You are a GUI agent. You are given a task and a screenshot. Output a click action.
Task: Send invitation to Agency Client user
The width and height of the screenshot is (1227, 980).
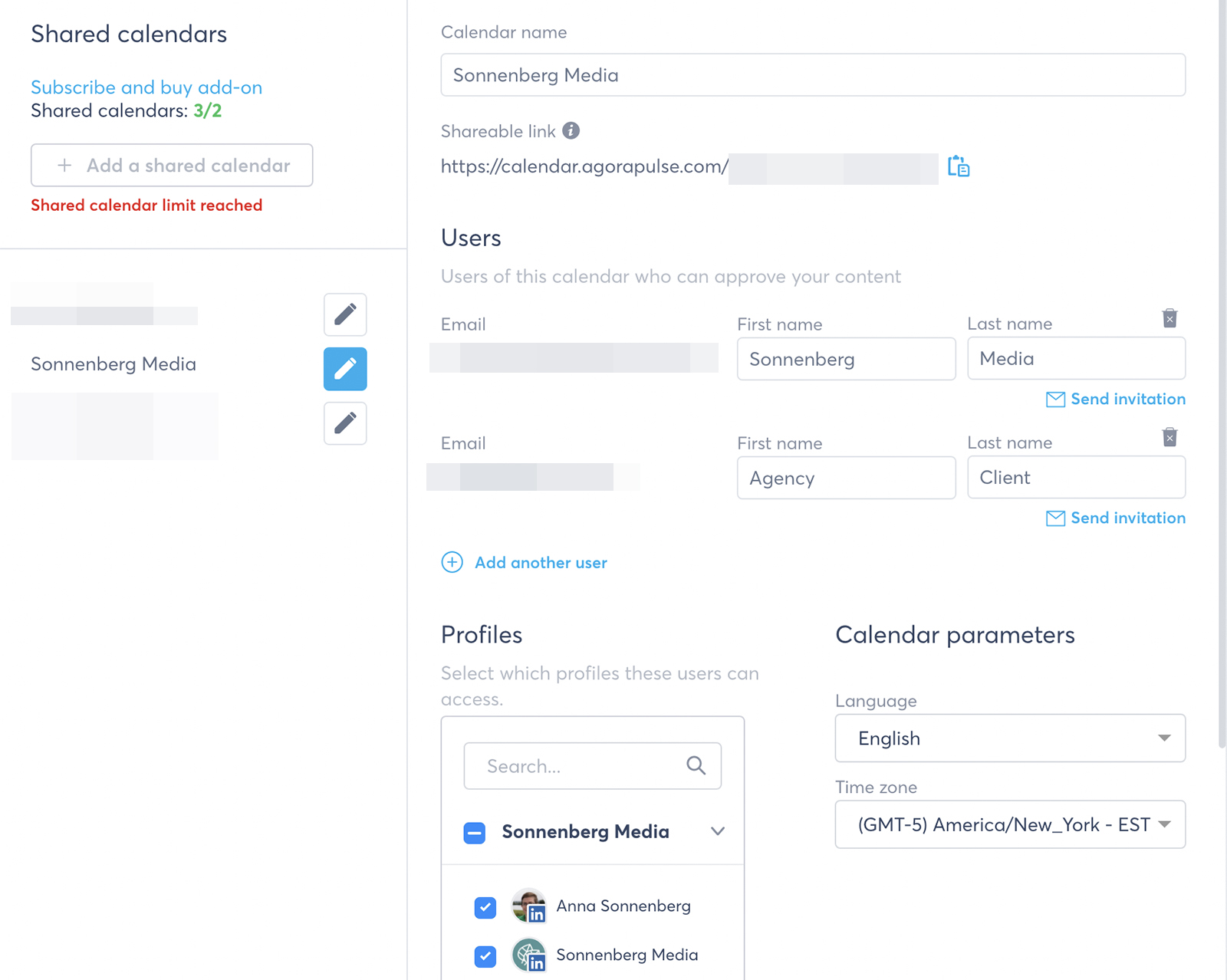pos(1116,518)
